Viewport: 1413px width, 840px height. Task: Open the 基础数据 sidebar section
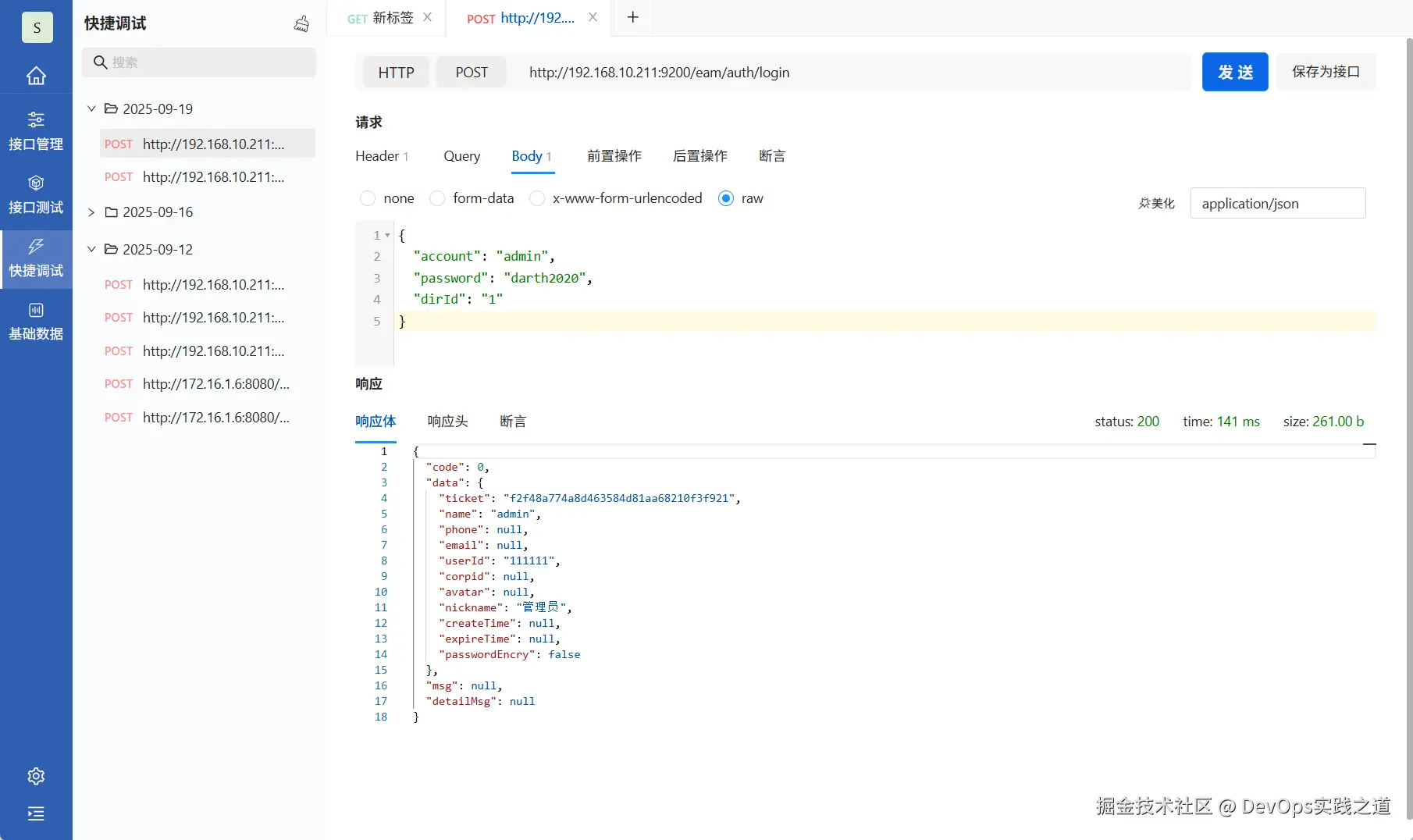pos(36,320)
